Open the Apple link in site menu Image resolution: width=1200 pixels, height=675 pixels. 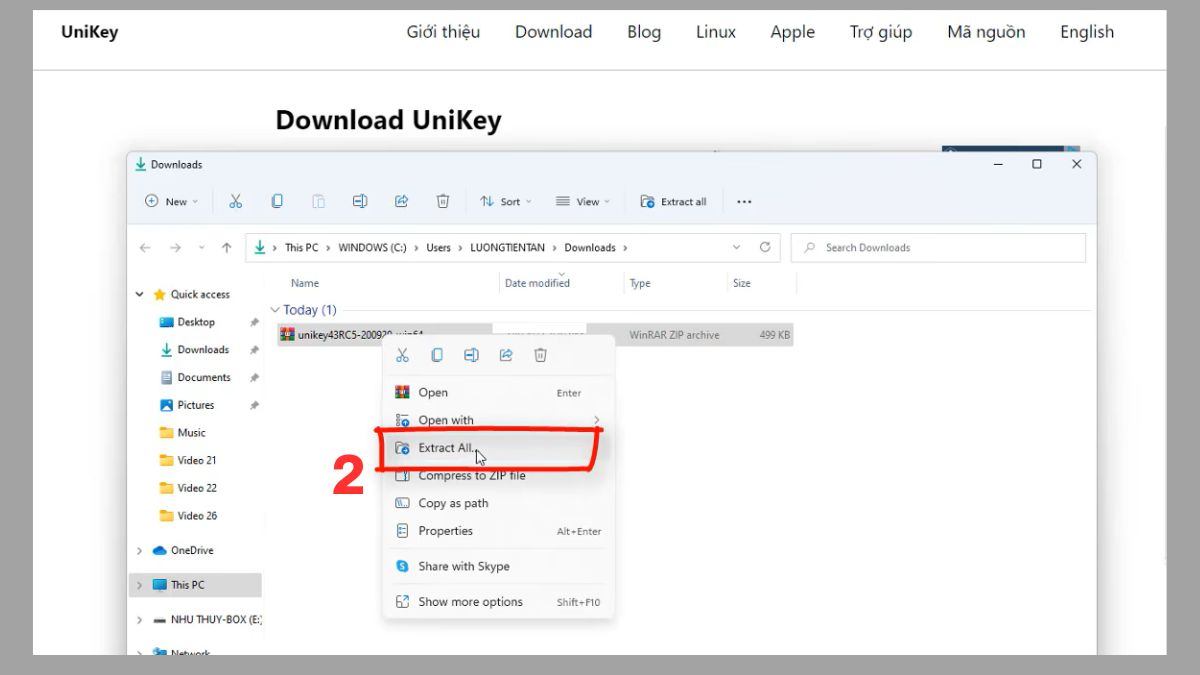[793, 32]
